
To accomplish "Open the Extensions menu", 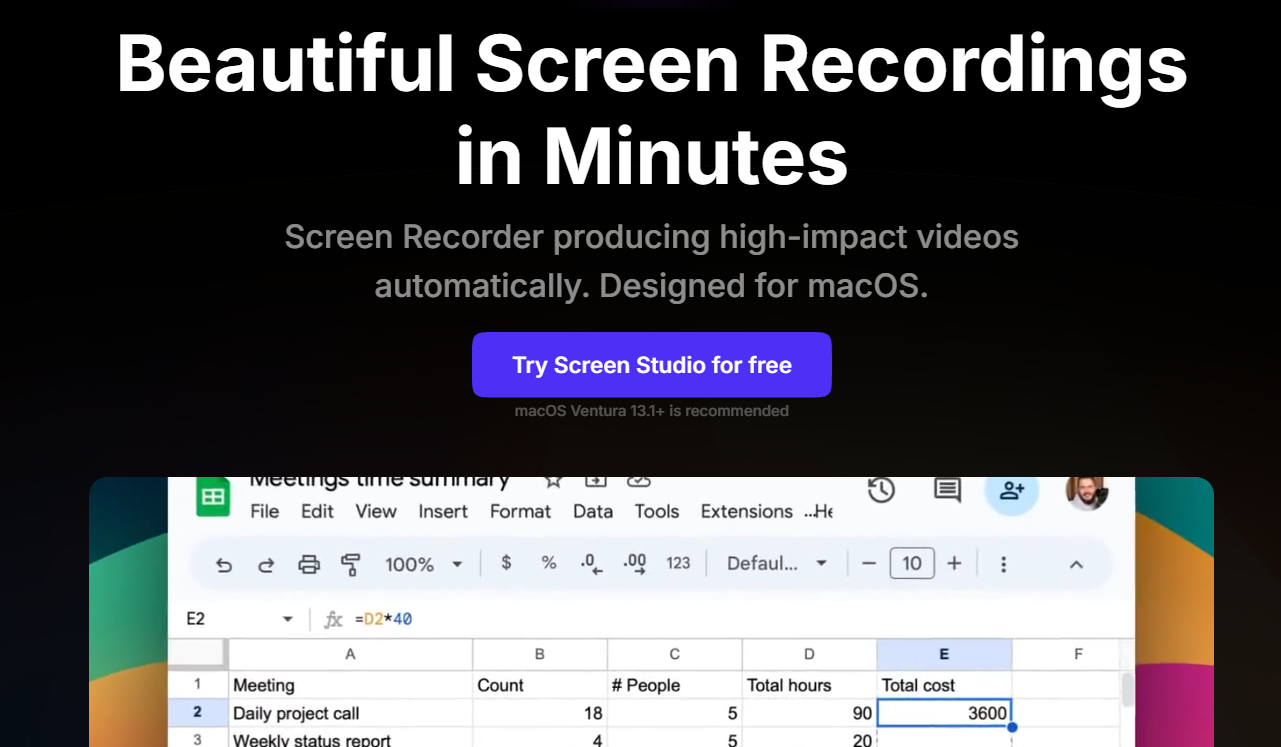I will (x=747, y=511).
